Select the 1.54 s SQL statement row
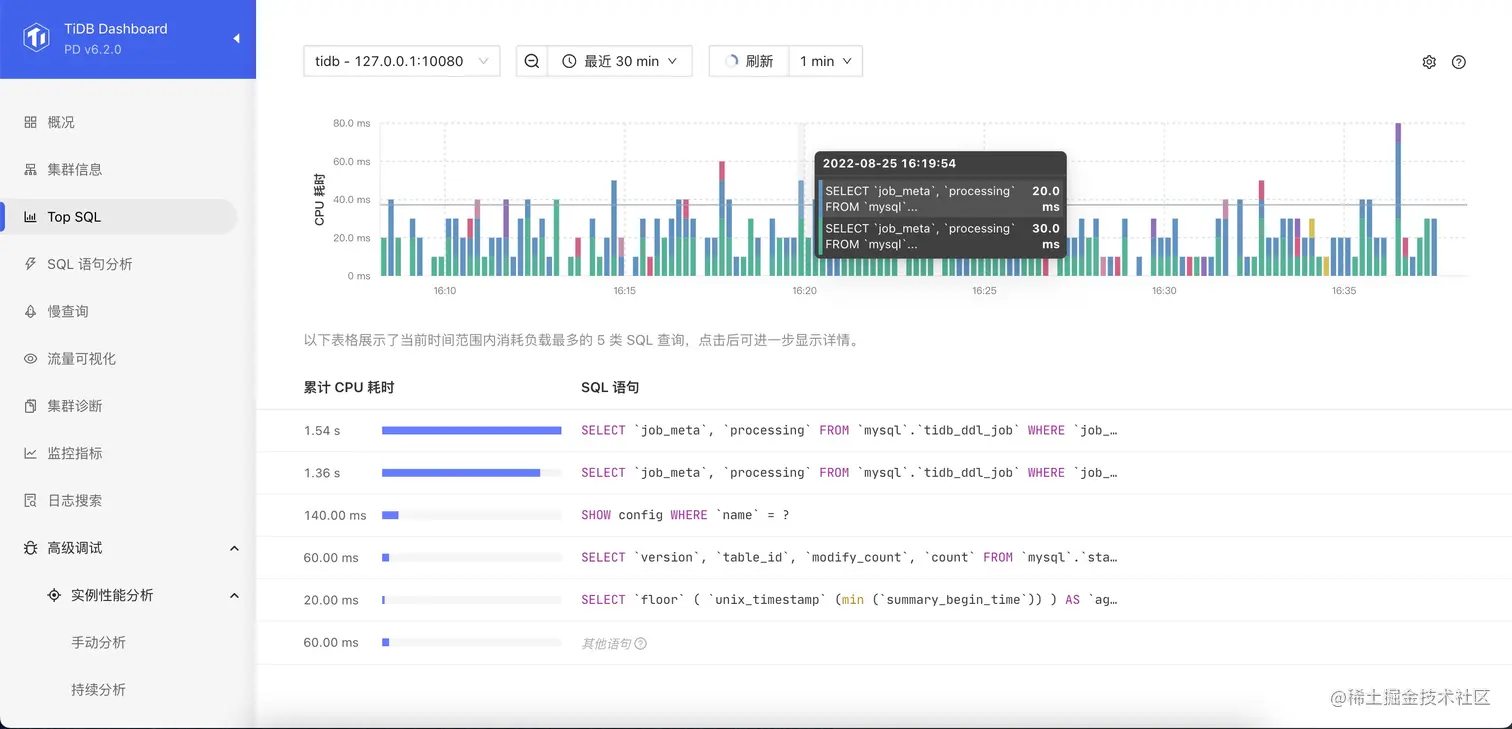 pyautogui.click(x=884, y=431)
